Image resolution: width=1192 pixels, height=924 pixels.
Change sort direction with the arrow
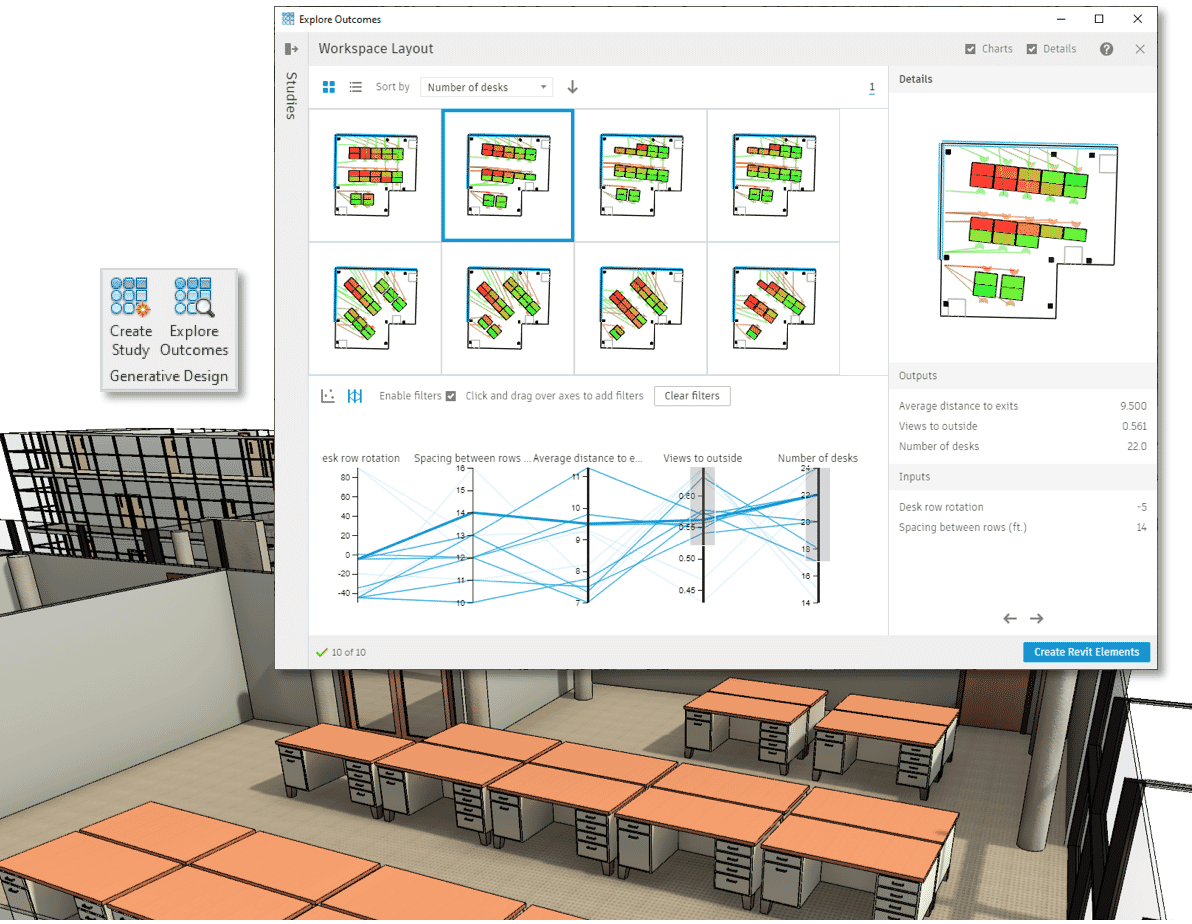(x=572, y=87)
